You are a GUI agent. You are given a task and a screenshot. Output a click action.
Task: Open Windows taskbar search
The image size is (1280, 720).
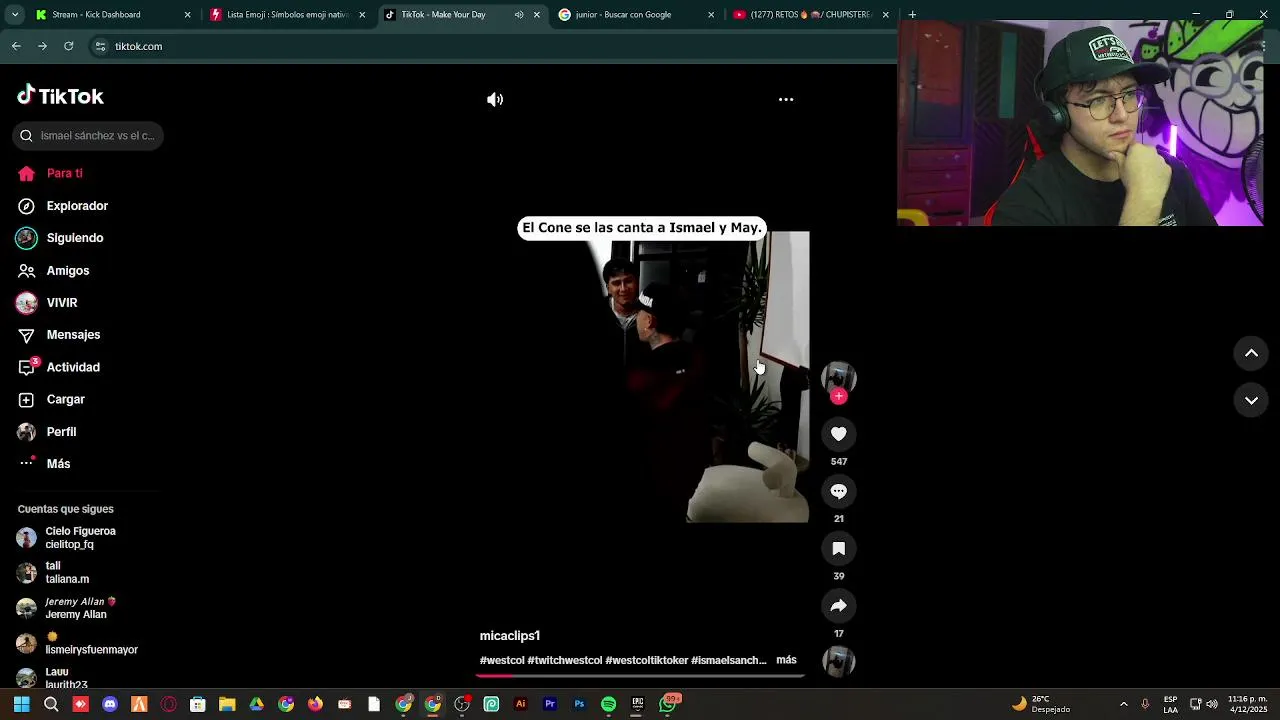pos(51,704)
